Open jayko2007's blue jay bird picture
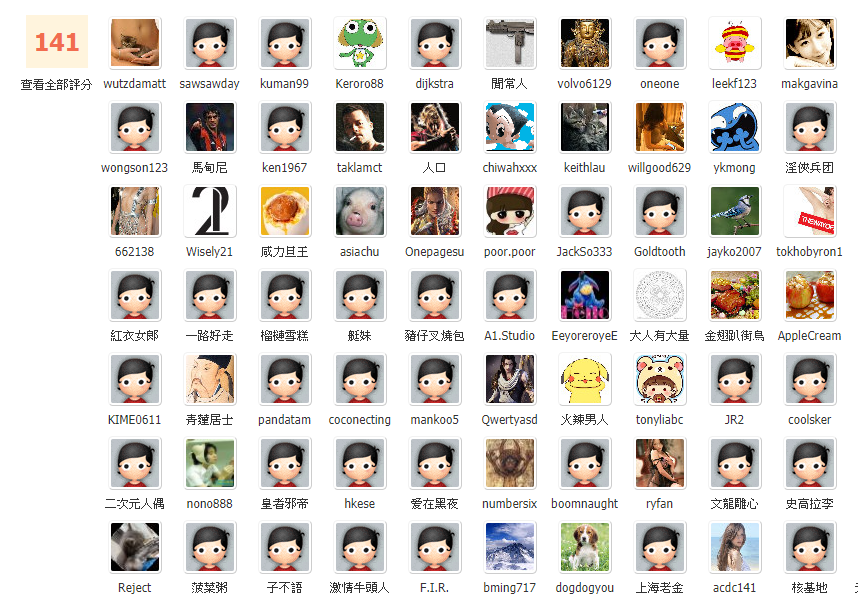This screenshot has height=608, width=858. [735, 211]
